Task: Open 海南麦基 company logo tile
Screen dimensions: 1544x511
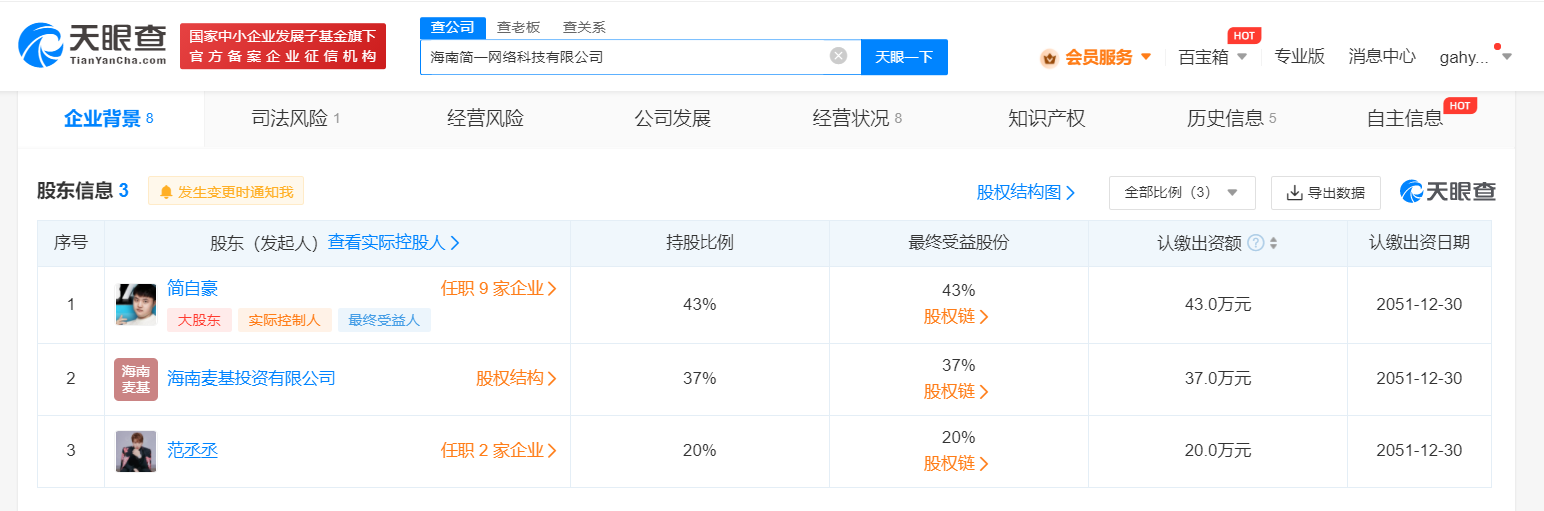Action: coord(136,379)
